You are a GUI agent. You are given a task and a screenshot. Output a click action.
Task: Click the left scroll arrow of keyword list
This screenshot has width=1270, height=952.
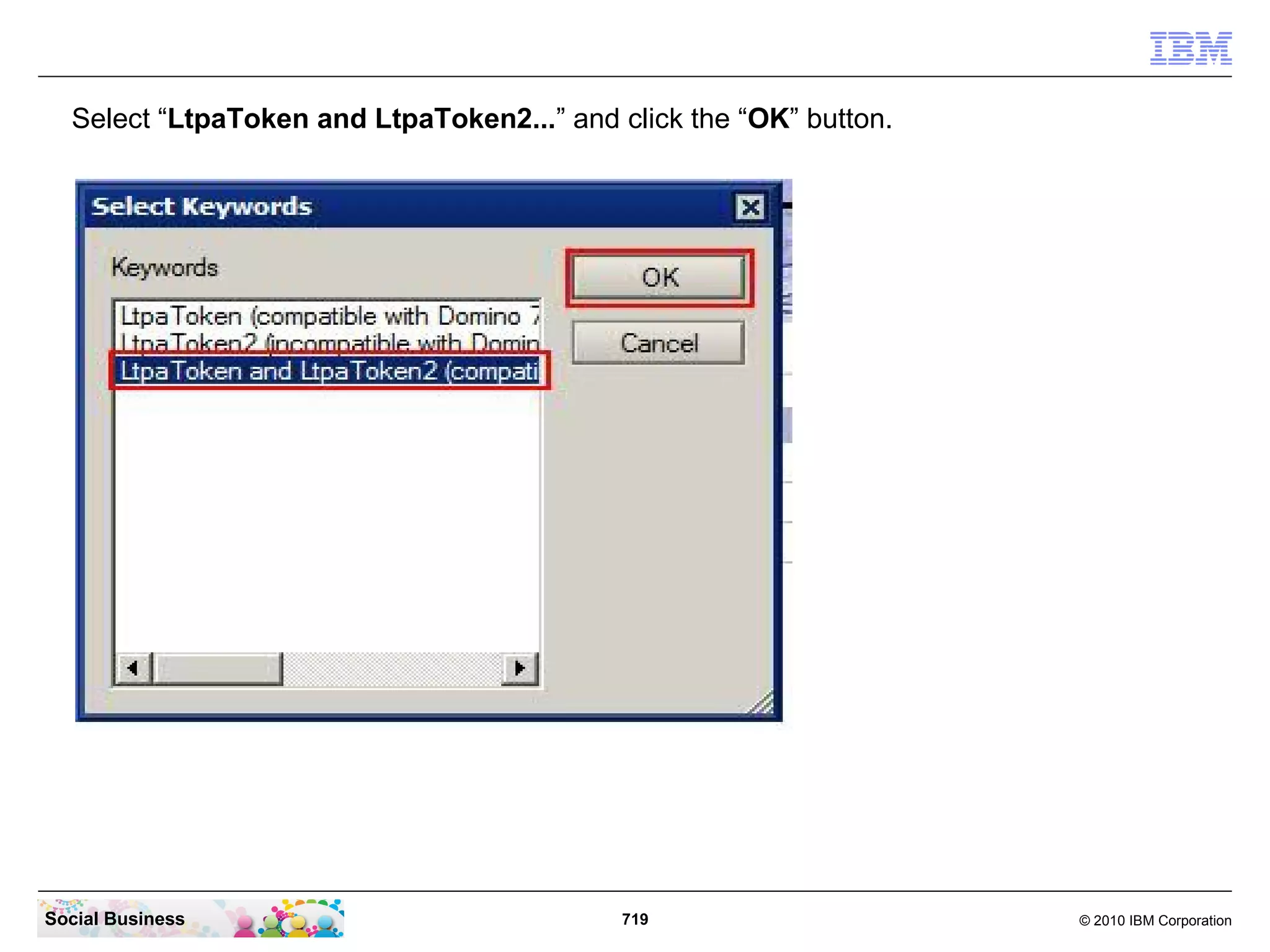pyautogui.click(x=133, y=668)
